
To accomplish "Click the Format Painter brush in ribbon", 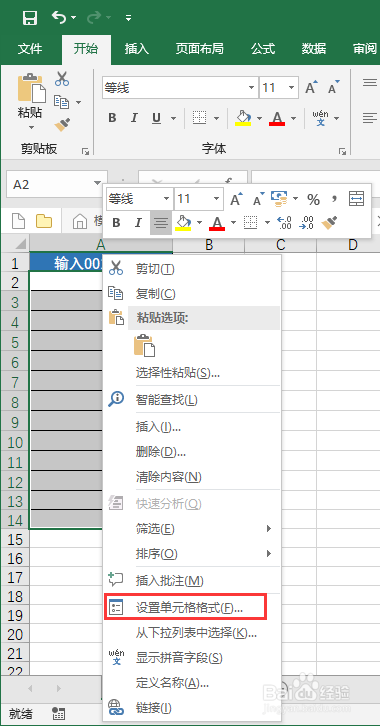I will (x=62, y=125).
